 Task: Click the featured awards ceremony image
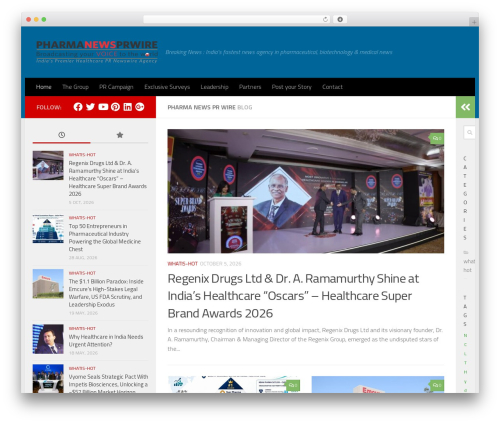tap(306, 191)
